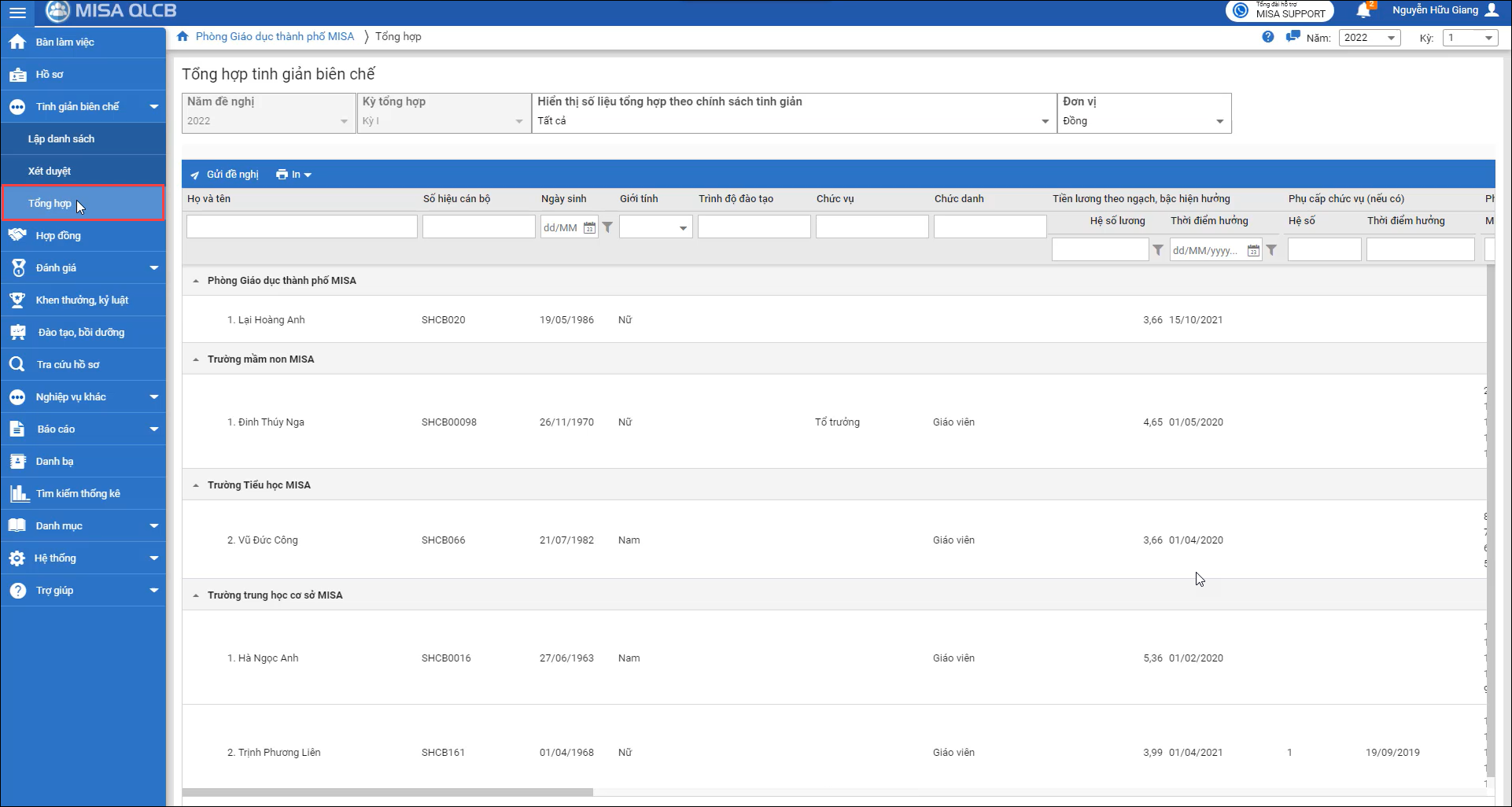The width and height of the screenshot is (1512, 807).
Task: Collapse the Trường mầm non MISA group
Action: (x=196, y=359)
